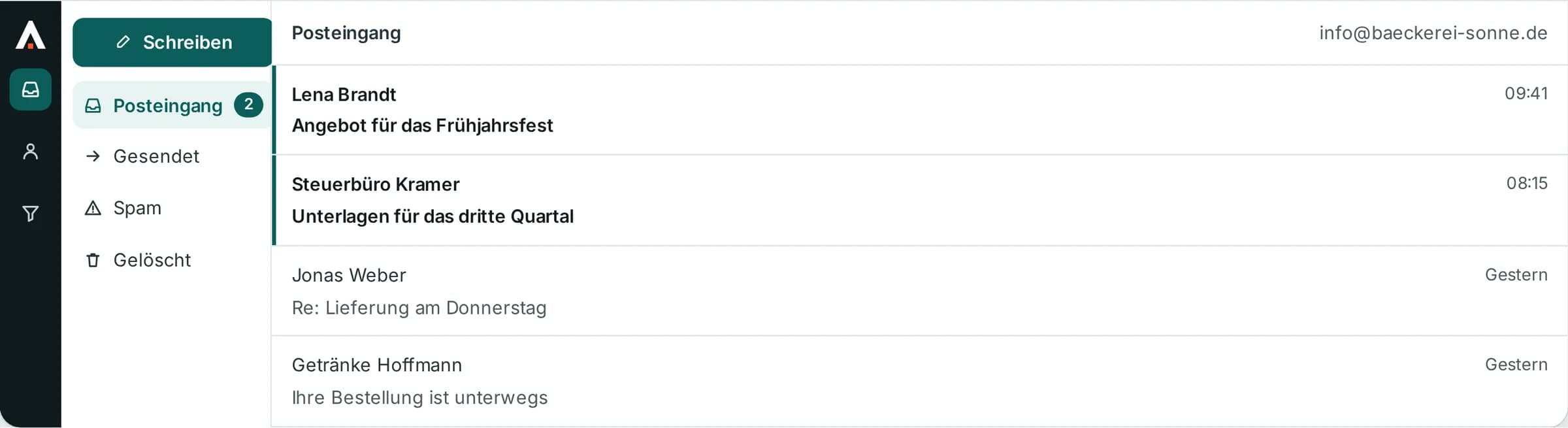
Task: Open the Getränke Hoffmann order email
Action: tap(920, 382)
